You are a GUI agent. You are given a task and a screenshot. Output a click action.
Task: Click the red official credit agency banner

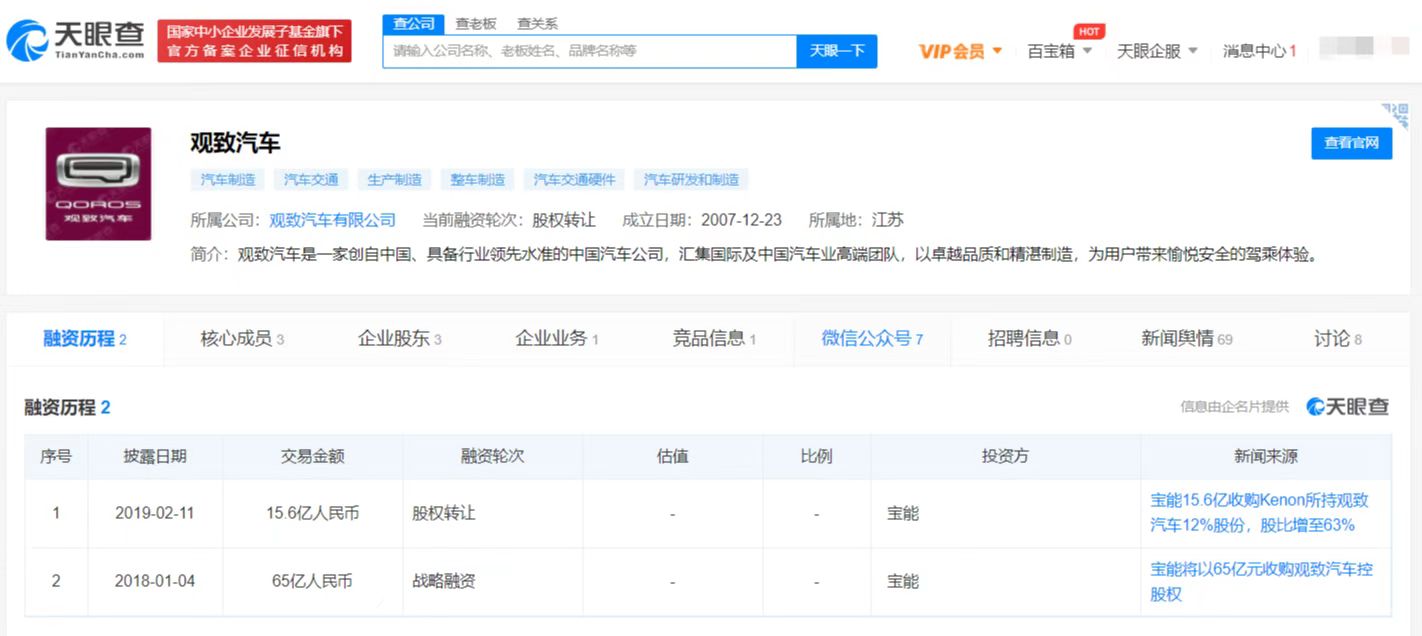[x=254, y=41]
